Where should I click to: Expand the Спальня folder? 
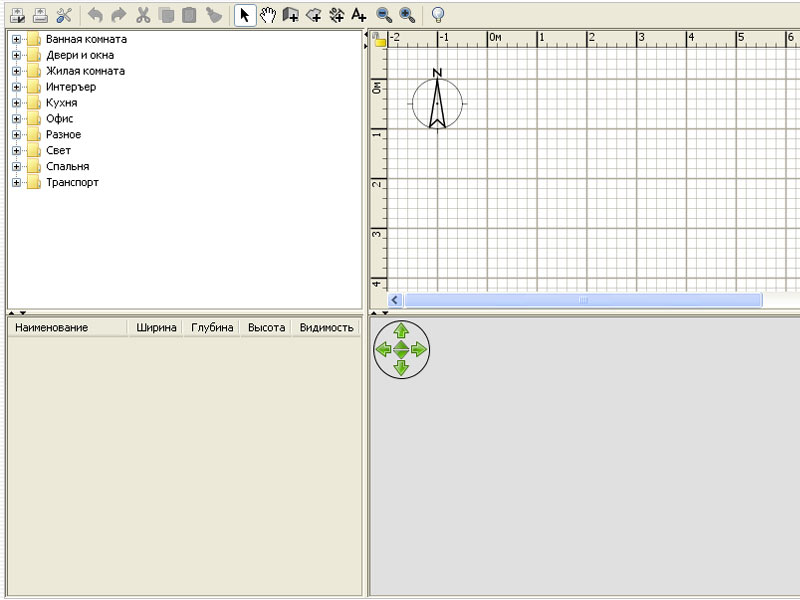point(16,166)
